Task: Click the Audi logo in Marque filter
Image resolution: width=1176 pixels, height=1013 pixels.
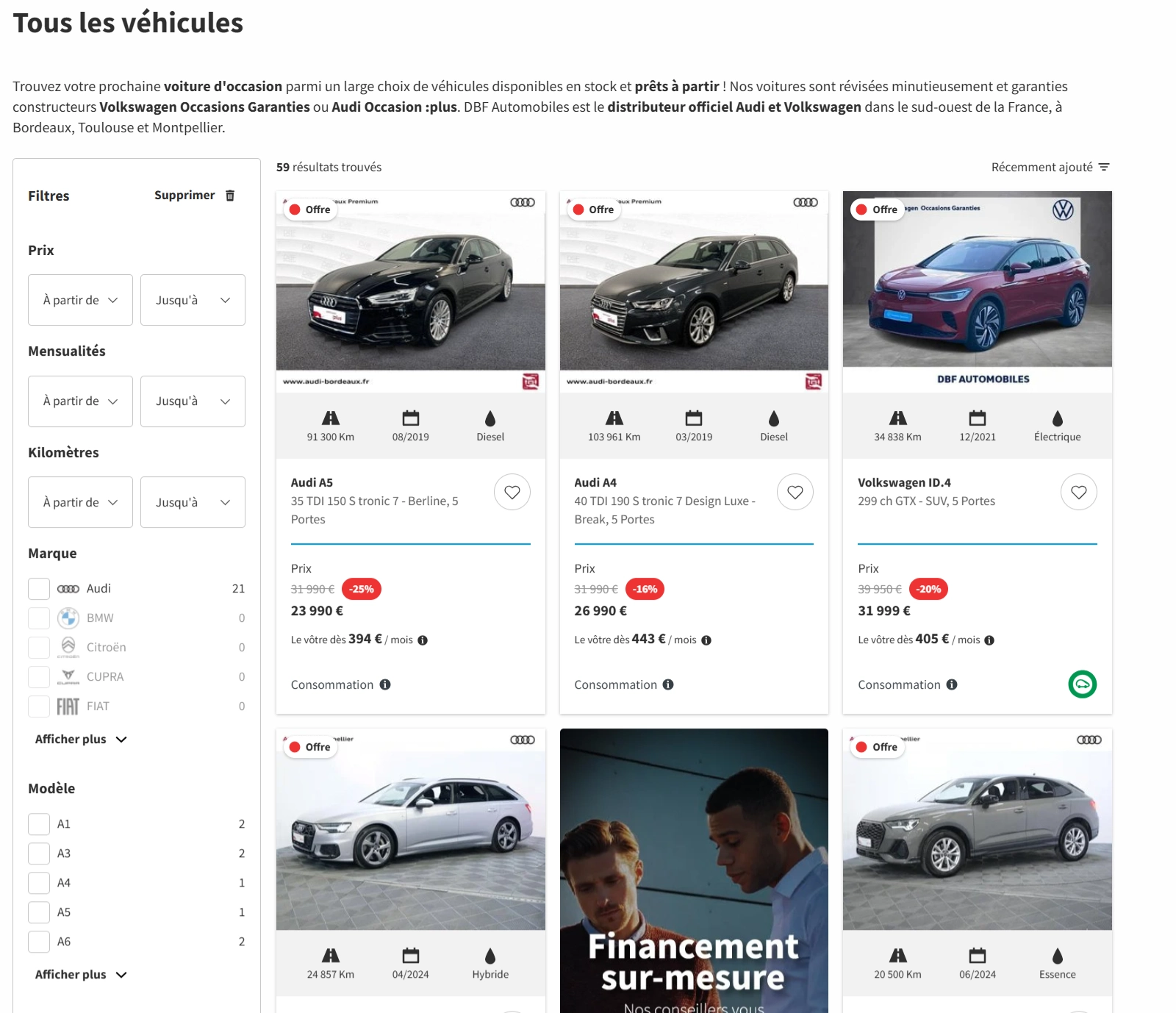Action: 68,589
